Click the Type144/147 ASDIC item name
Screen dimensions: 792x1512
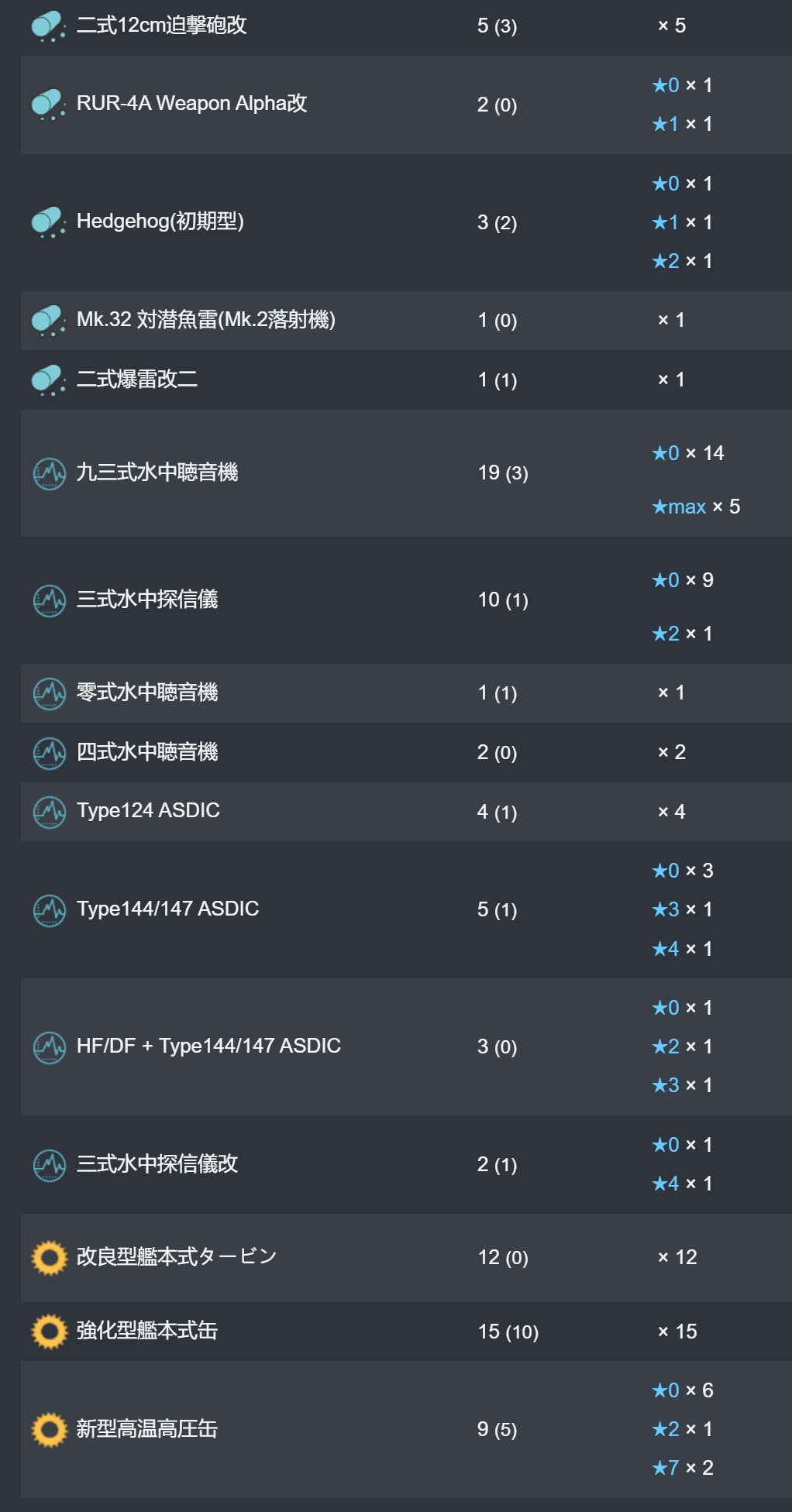(x=168, y=909)
